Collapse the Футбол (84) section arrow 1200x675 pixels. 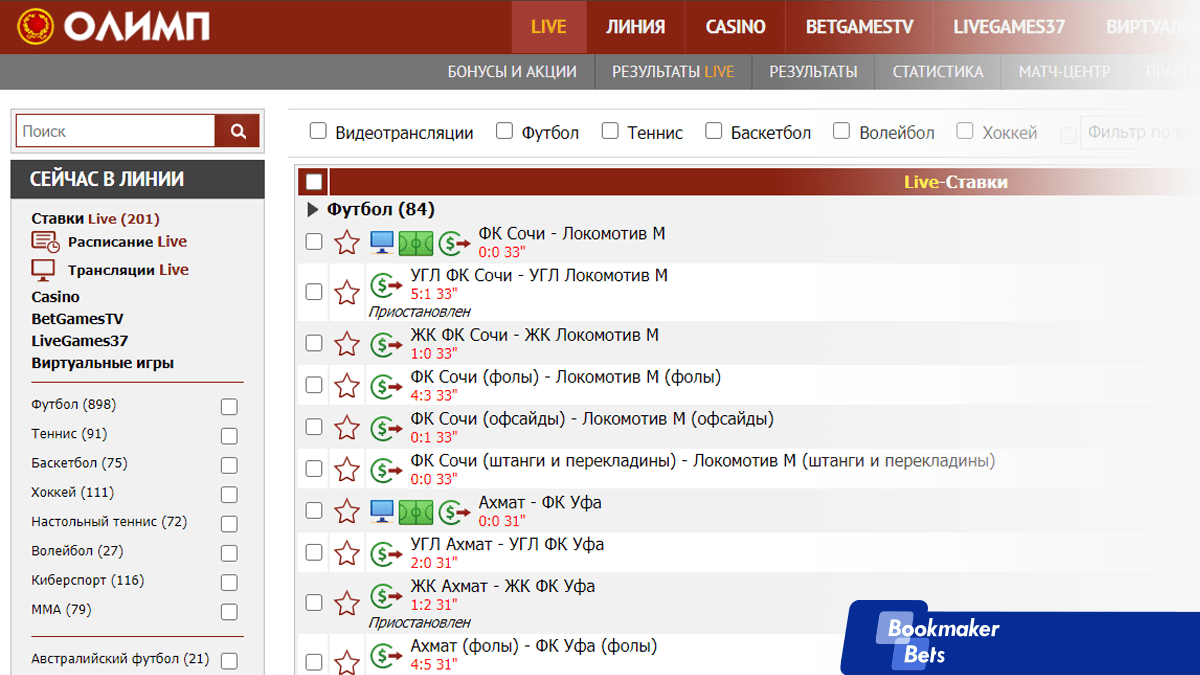tap(312, 210)
